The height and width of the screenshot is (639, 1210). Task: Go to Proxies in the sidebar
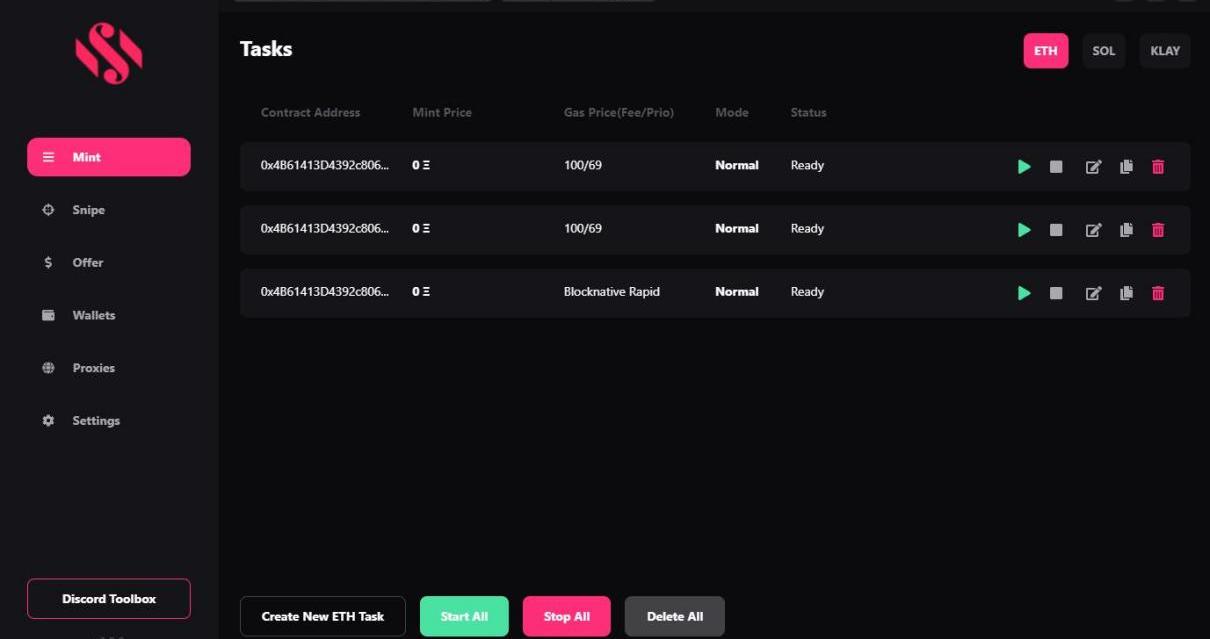tap(93, 368)
